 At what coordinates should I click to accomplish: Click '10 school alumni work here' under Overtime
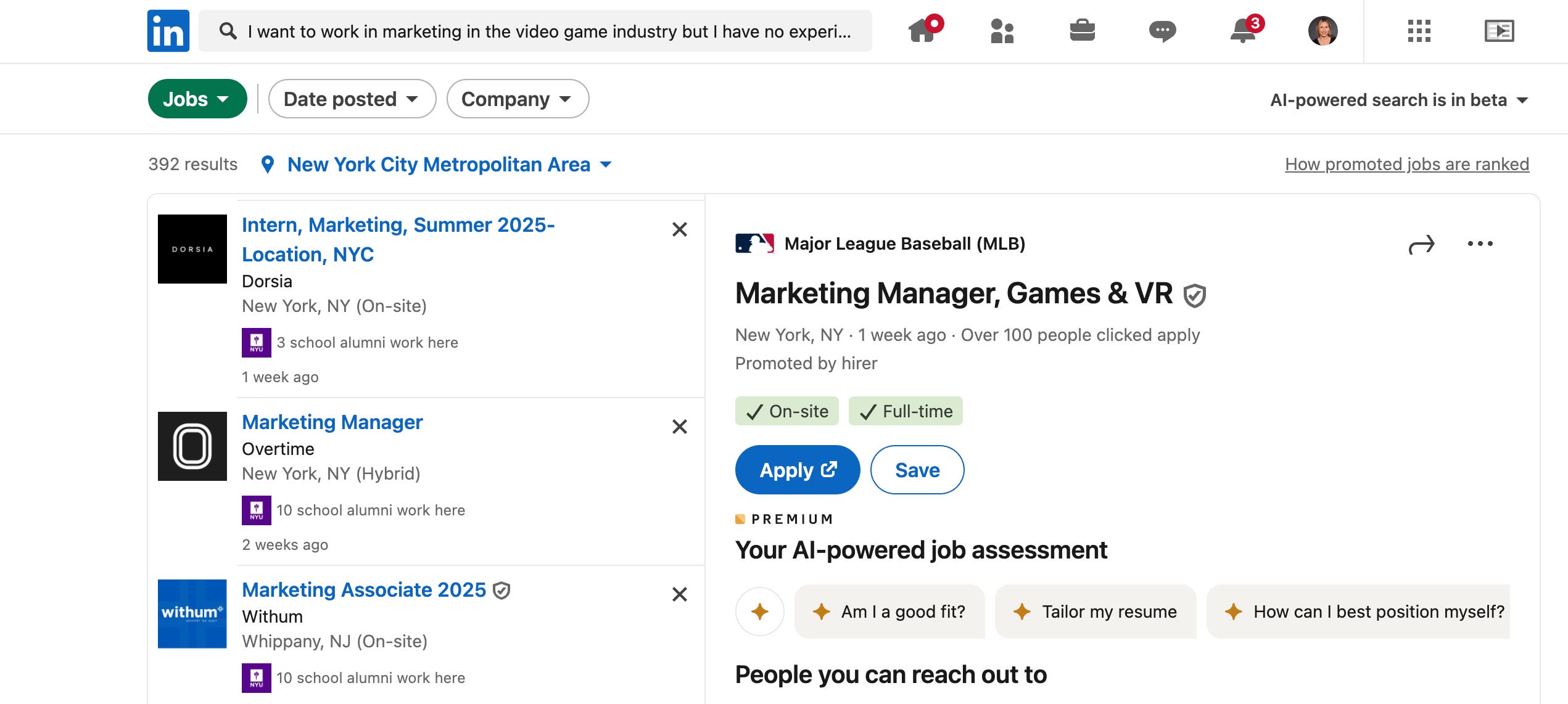[371, 510]
